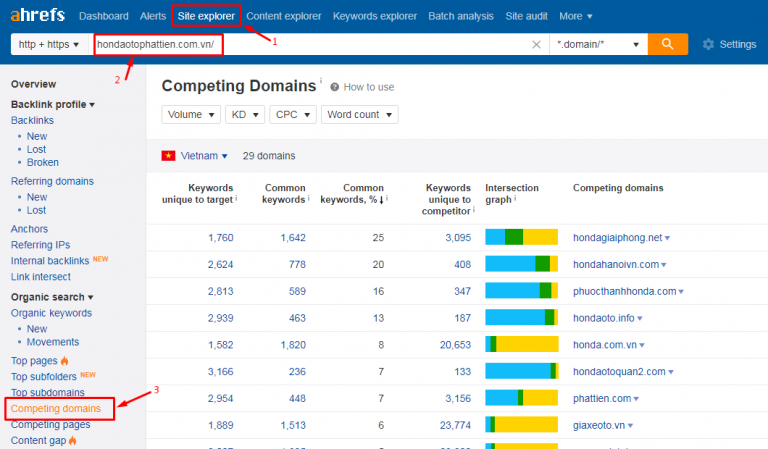Select the Site explorer tab
This screenshot has width=768, height=449.
click(206, 16)
